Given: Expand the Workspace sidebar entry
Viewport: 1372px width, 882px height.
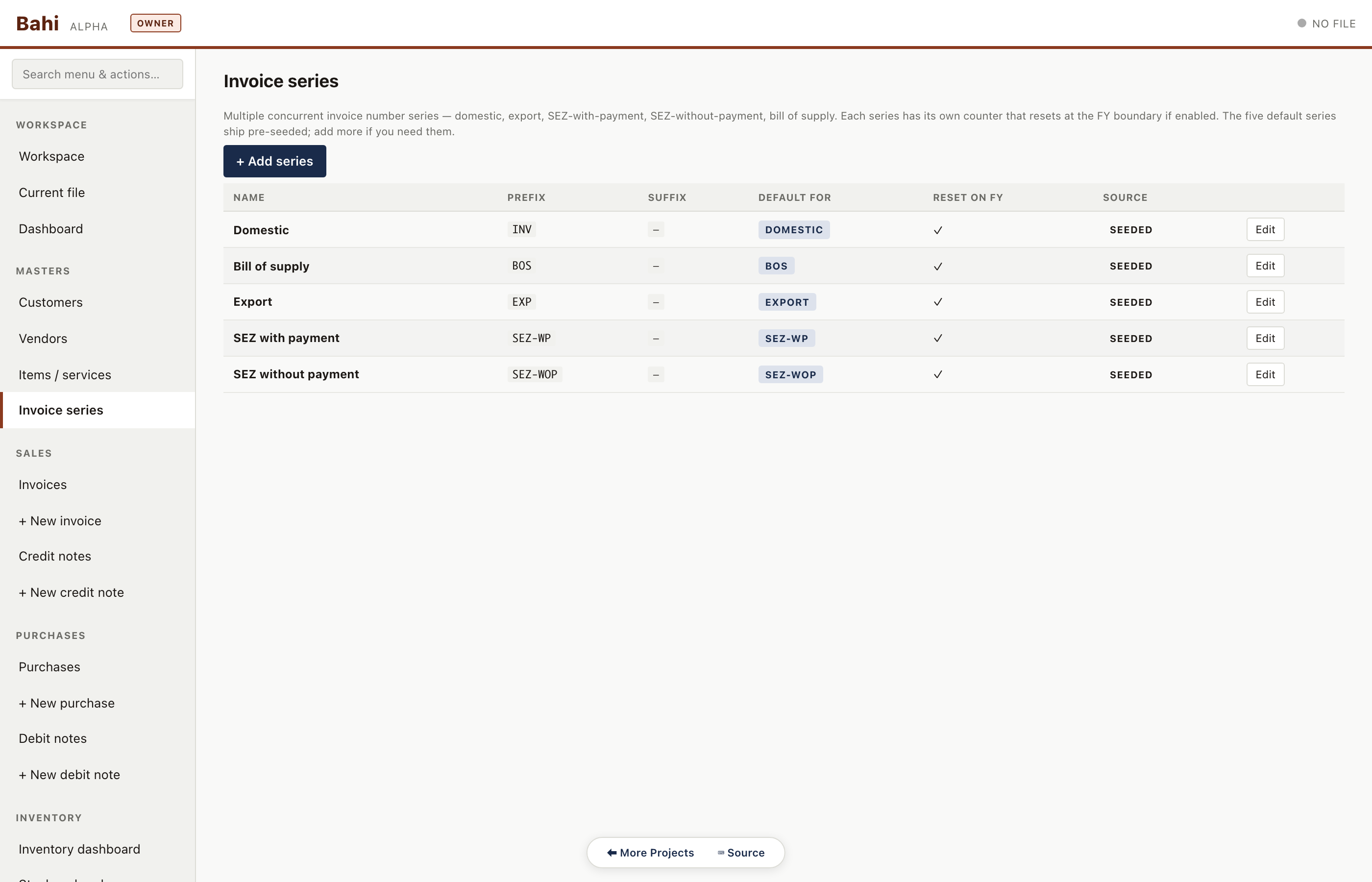Looking at the screenshot, I should 51,156.
